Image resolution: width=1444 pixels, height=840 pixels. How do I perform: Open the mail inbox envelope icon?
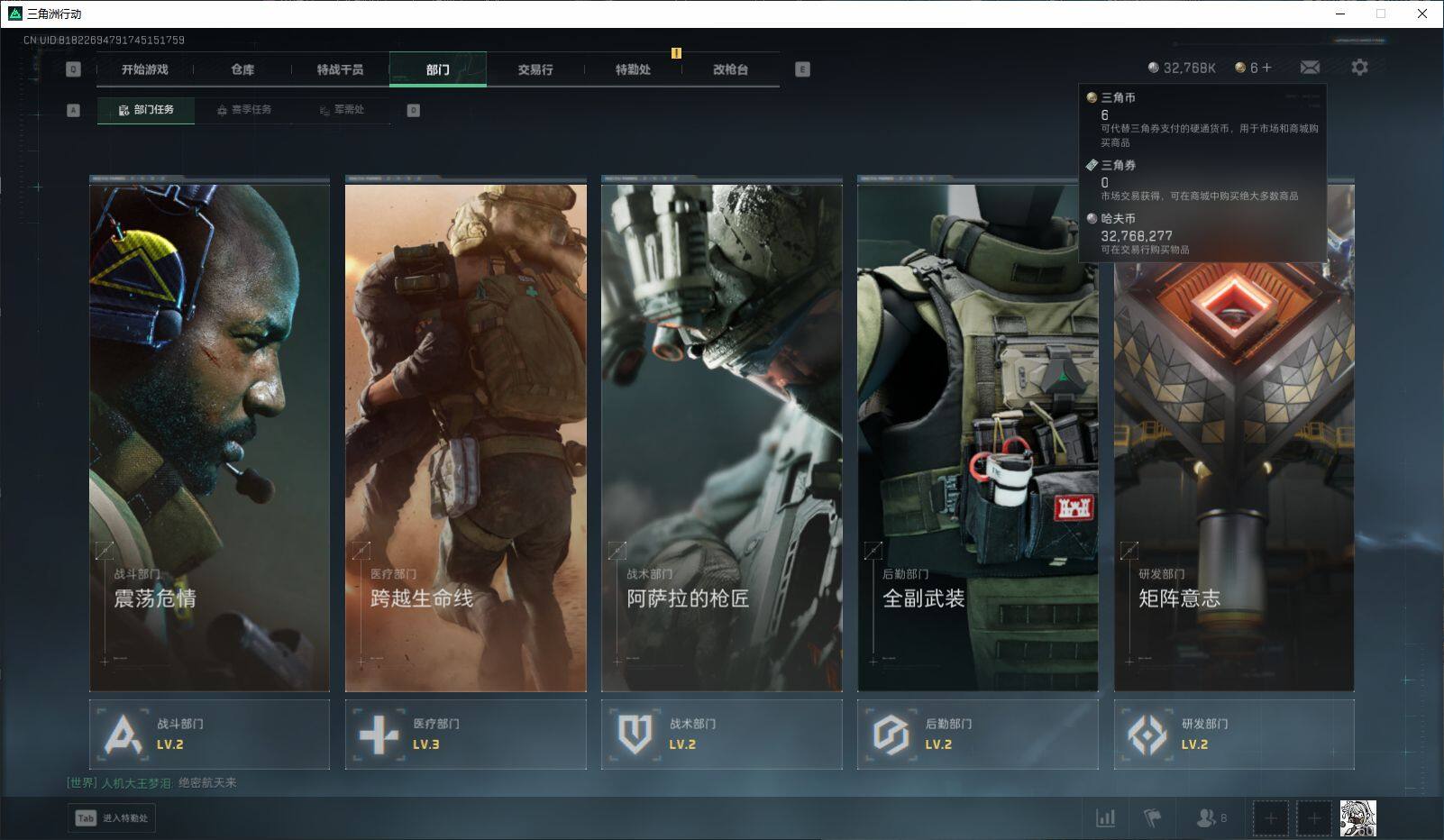[x=1310, y=68]
